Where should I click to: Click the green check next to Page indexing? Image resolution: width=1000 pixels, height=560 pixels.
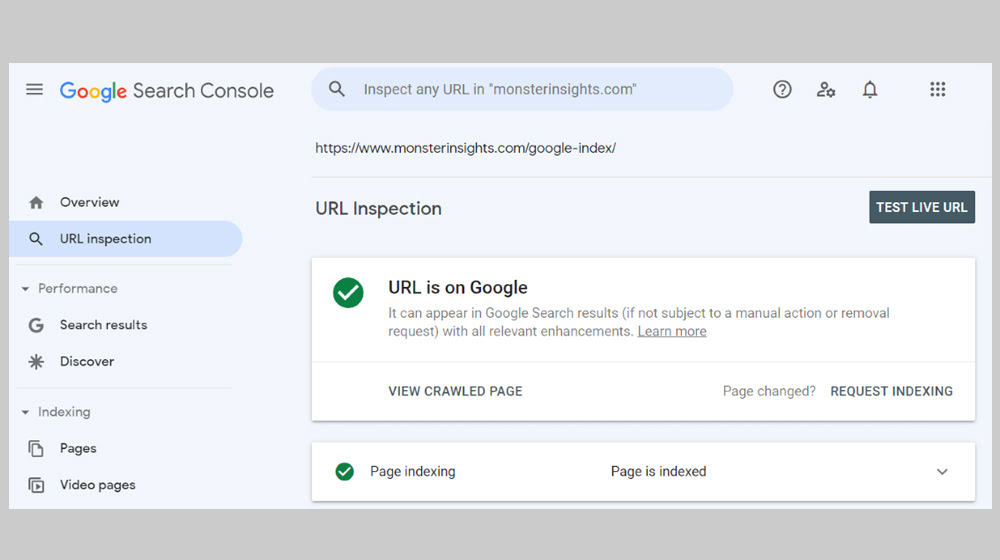tap(344, 471)
